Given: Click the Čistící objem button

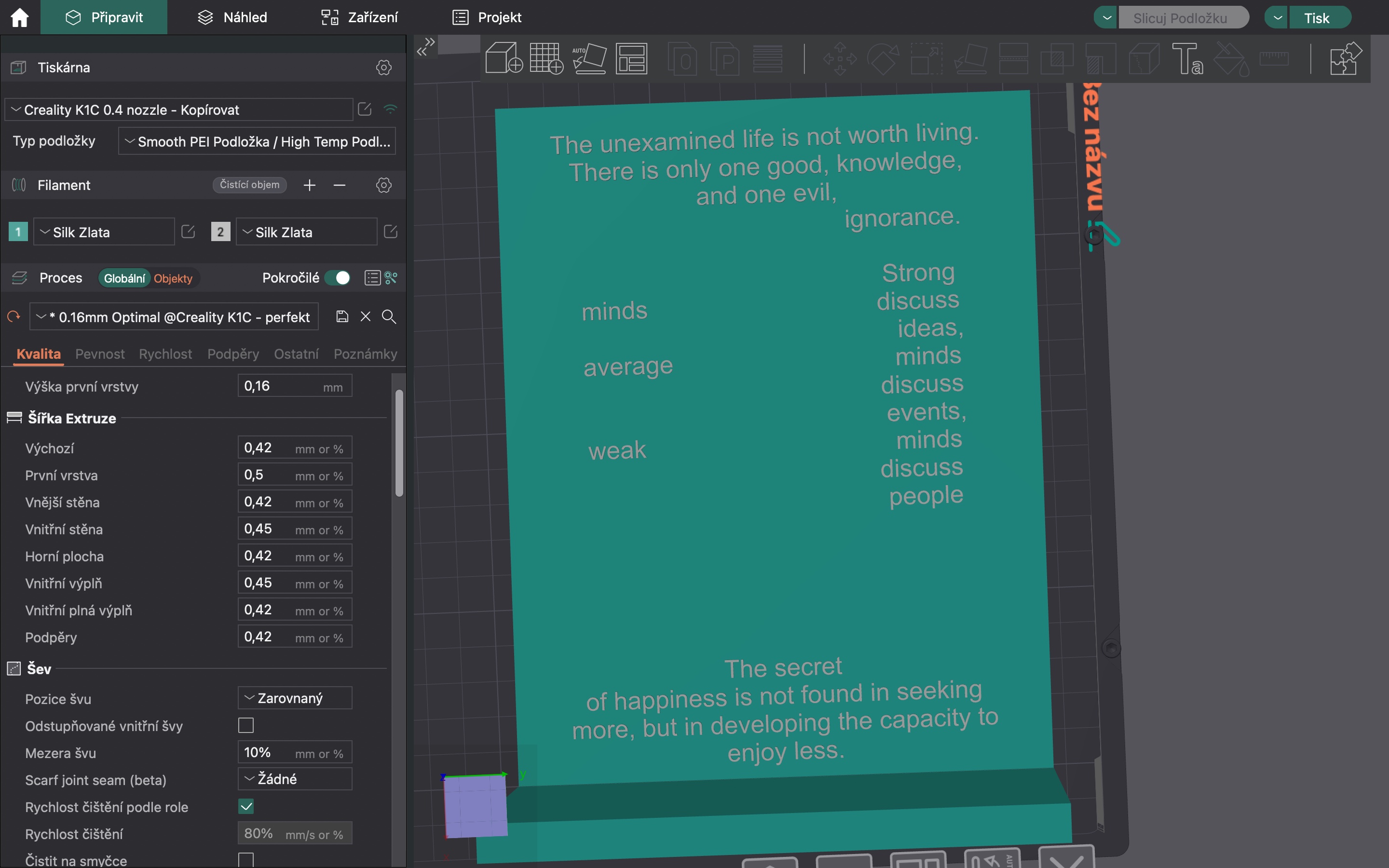Looking at the screenshot, I should click(249, 185).
